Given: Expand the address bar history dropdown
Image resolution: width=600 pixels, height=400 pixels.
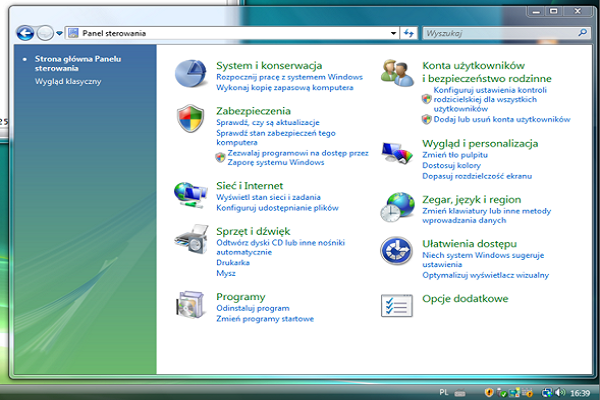Looking at the screenshot, I should (393, 33).
